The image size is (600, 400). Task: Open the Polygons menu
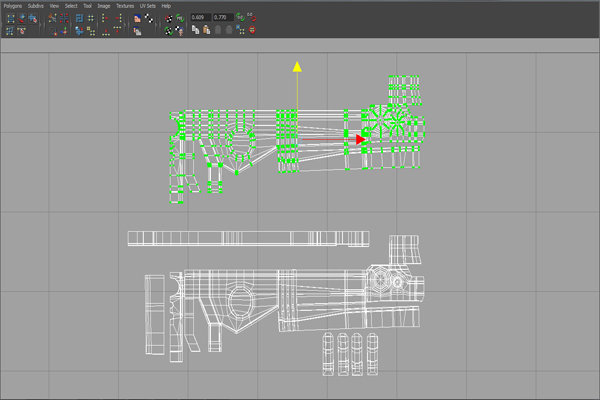click(13, 6)
